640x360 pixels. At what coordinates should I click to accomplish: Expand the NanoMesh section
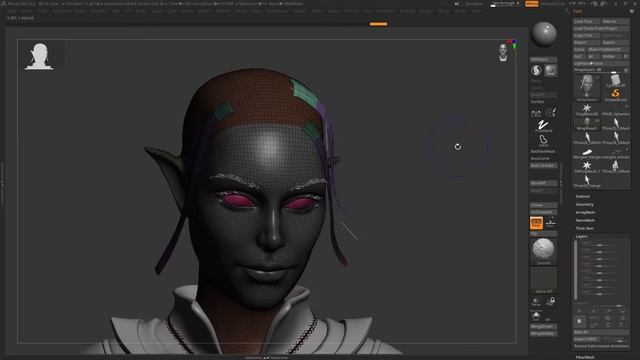585,220
